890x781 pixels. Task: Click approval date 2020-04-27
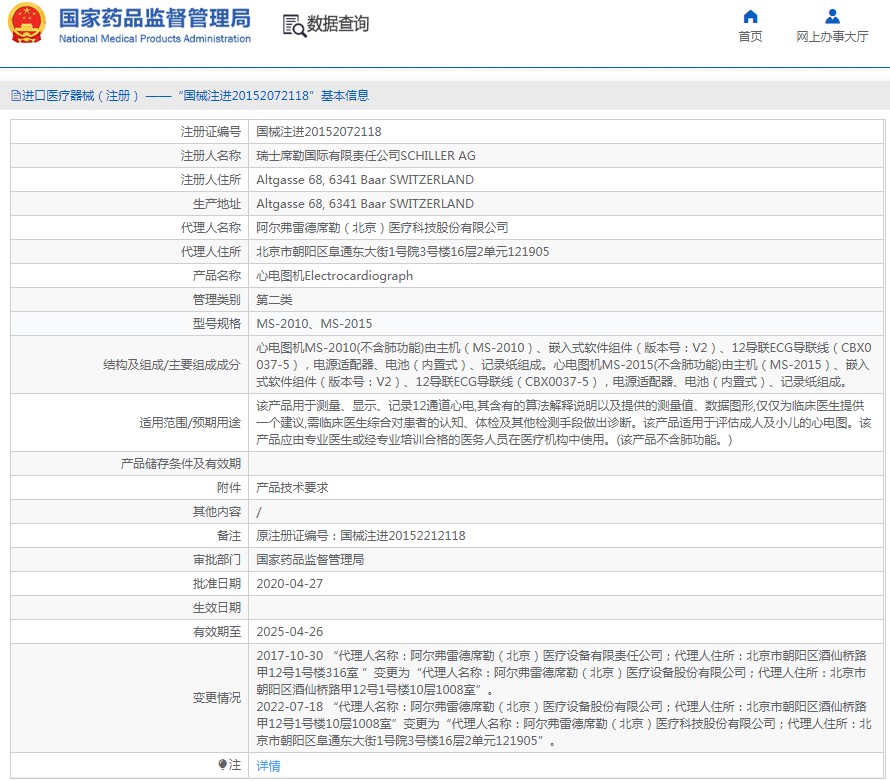pos(289,583)
